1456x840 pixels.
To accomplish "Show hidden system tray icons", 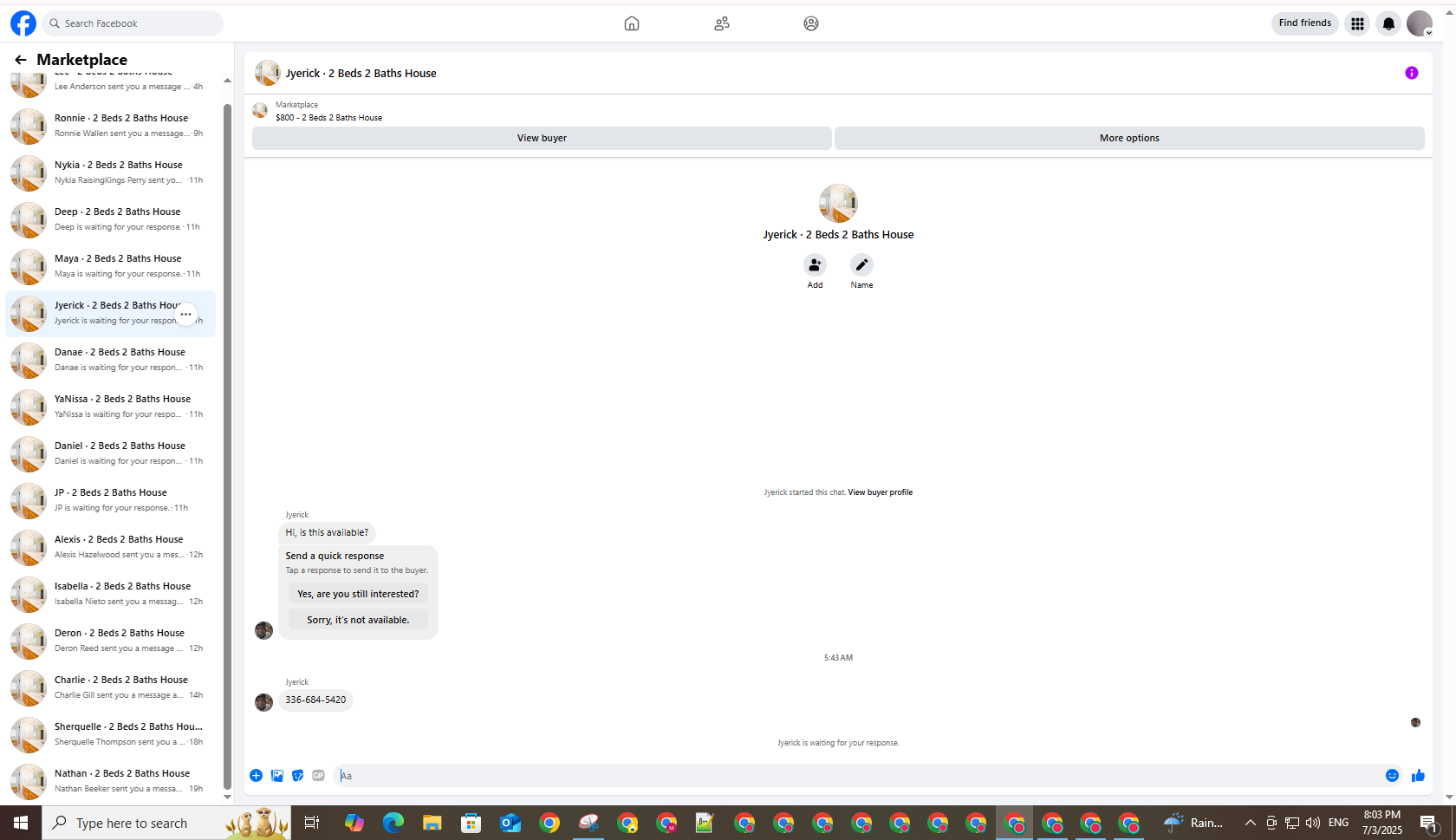I will click(x=1250, y=823).
